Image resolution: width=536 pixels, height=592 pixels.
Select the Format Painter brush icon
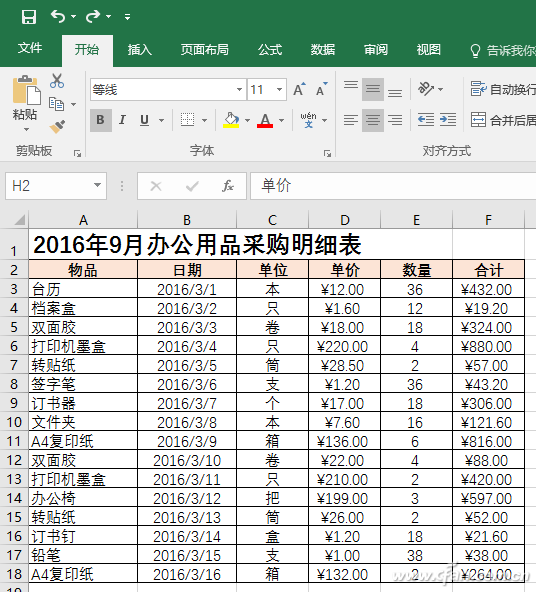57,126
